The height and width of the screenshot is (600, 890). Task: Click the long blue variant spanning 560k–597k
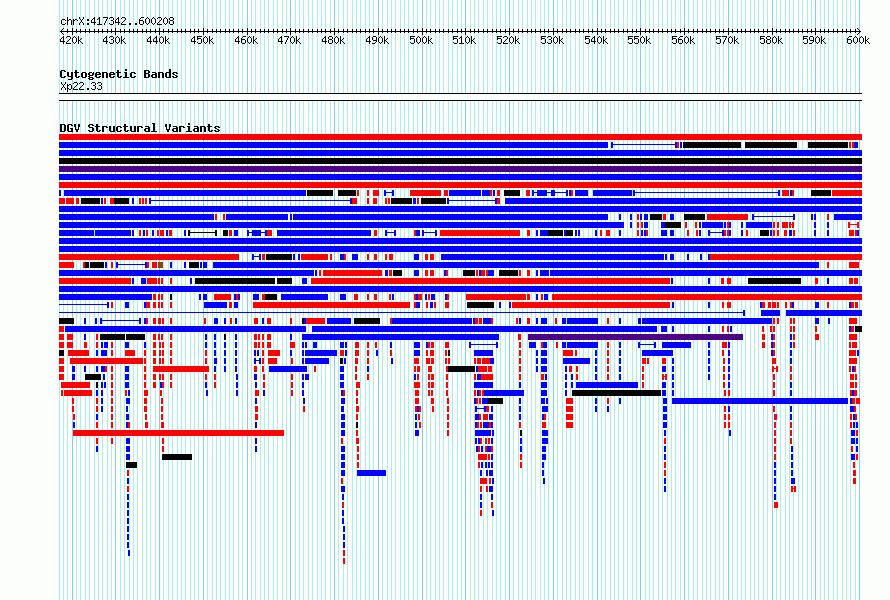760,401
